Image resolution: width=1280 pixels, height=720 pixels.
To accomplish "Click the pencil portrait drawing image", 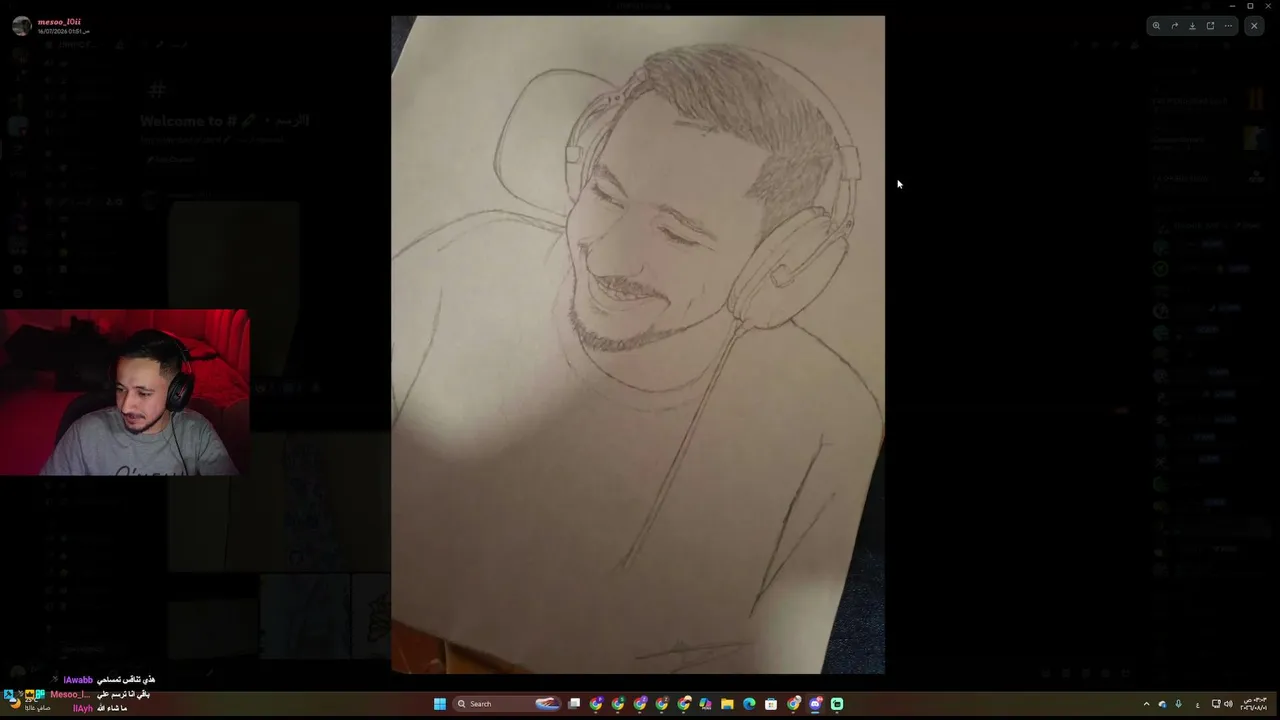I will [638, 344].
